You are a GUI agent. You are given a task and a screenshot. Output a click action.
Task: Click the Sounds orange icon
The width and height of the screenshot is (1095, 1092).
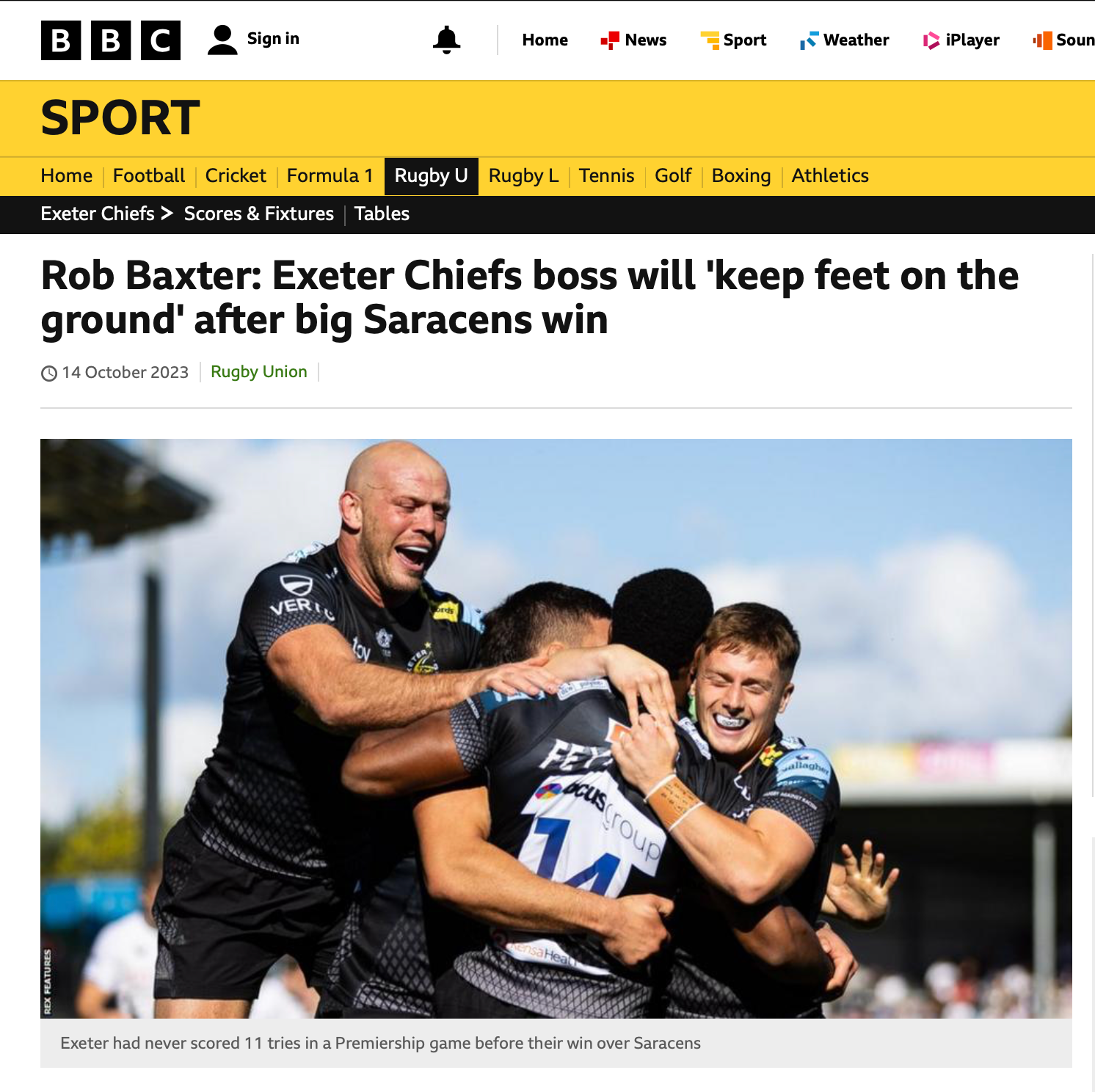click(x=1042, y=40)
